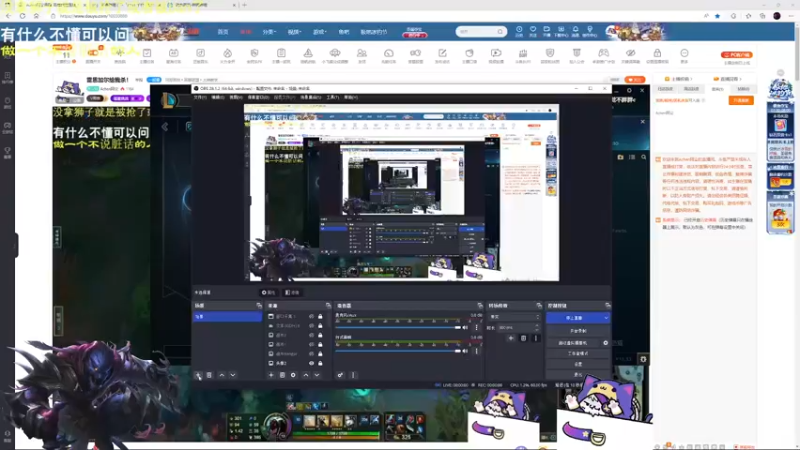Go to Douyu home (首页) tab
Viewport: 800px width, 450px height.
pos(223,32)
